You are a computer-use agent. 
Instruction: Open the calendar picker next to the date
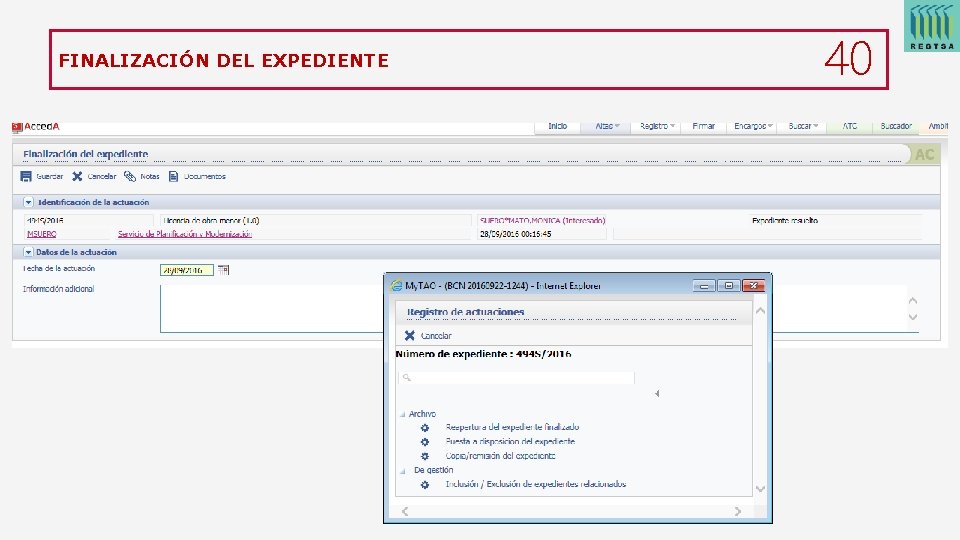tap(223, 270)
